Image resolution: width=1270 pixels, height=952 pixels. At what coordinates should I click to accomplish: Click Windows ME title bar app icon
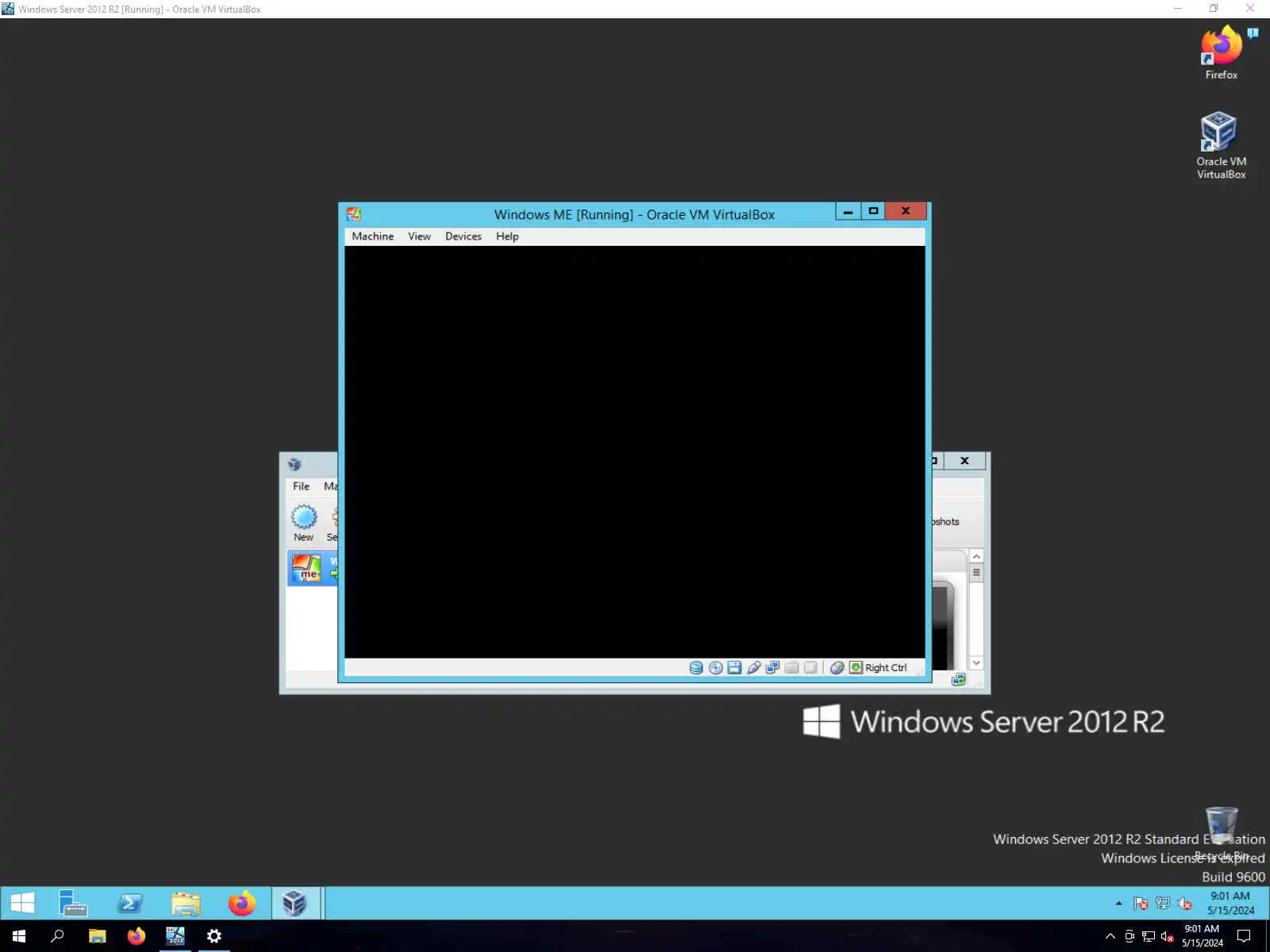click(354, 214)
